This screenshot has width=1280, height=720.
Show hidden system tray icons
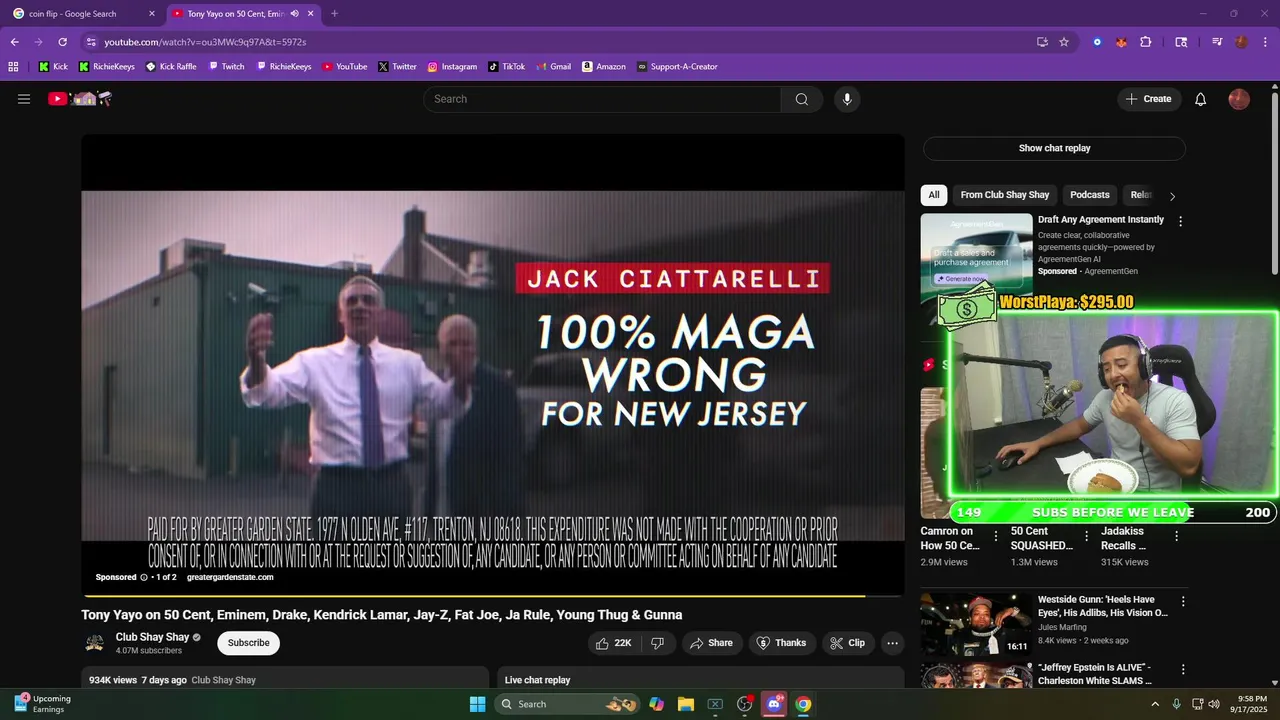(x=1155, y=704)
